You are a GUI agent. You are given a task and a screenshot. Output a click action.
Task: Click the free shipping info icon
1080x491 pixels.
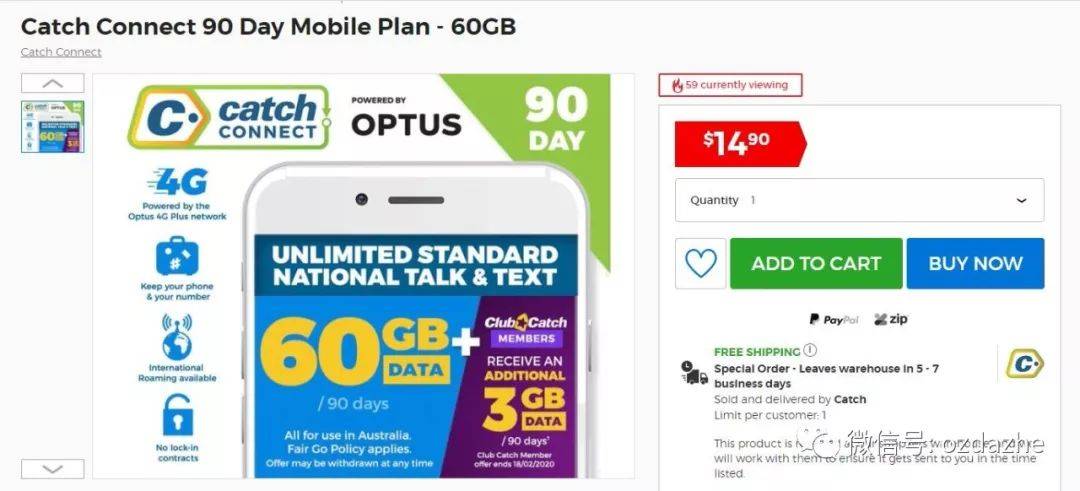[x=810, y=351]
